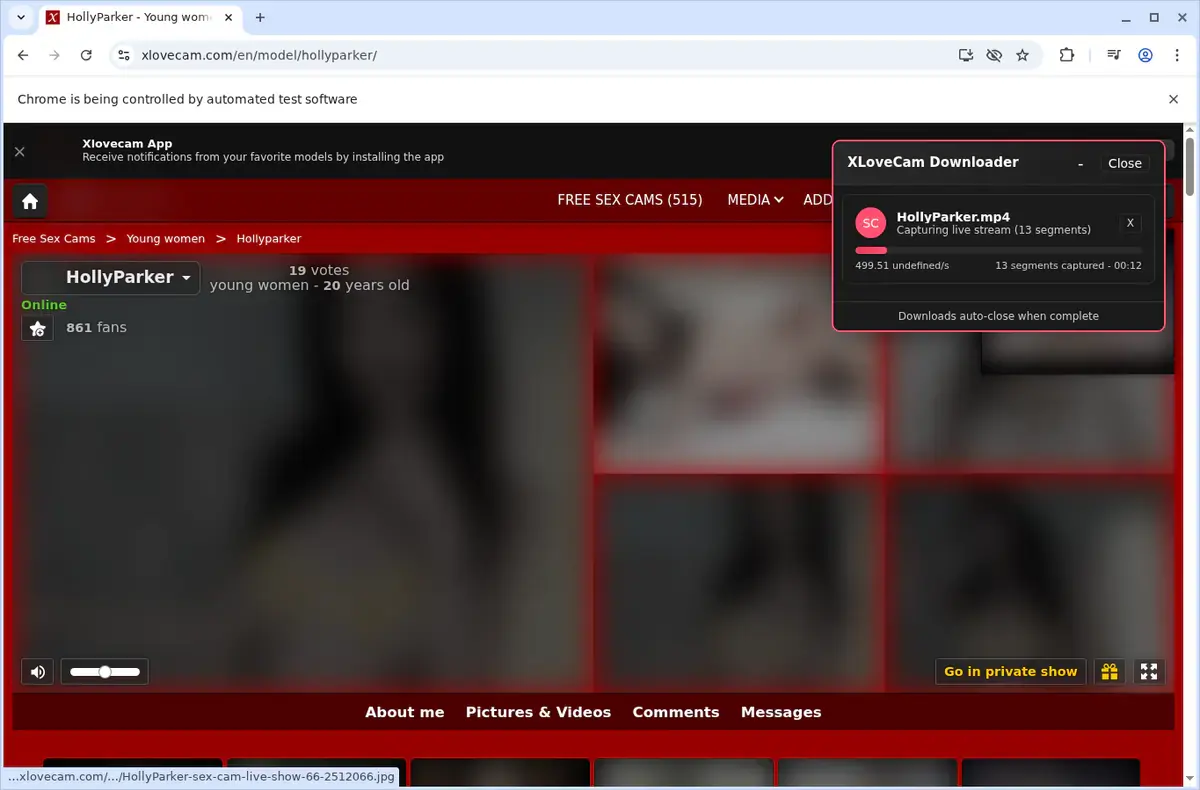
Task: Click the Hollyparker breadcrumb
Action: (269, 238)
